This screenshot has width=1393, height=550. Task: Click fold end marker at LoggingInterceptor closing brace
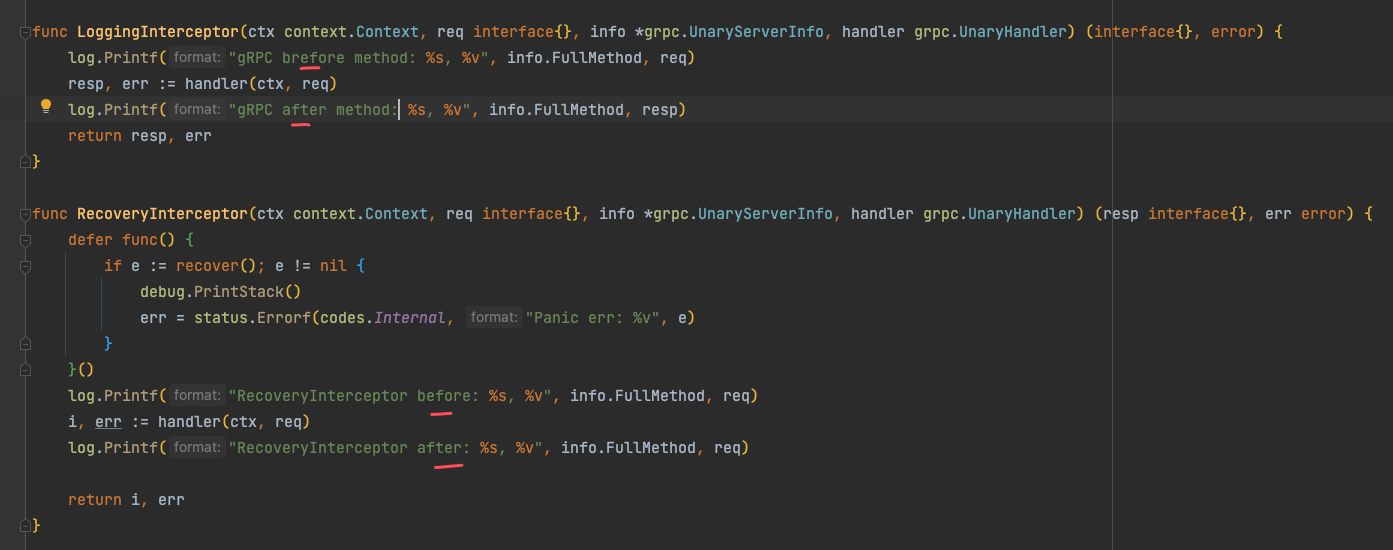tap(25, 161)
